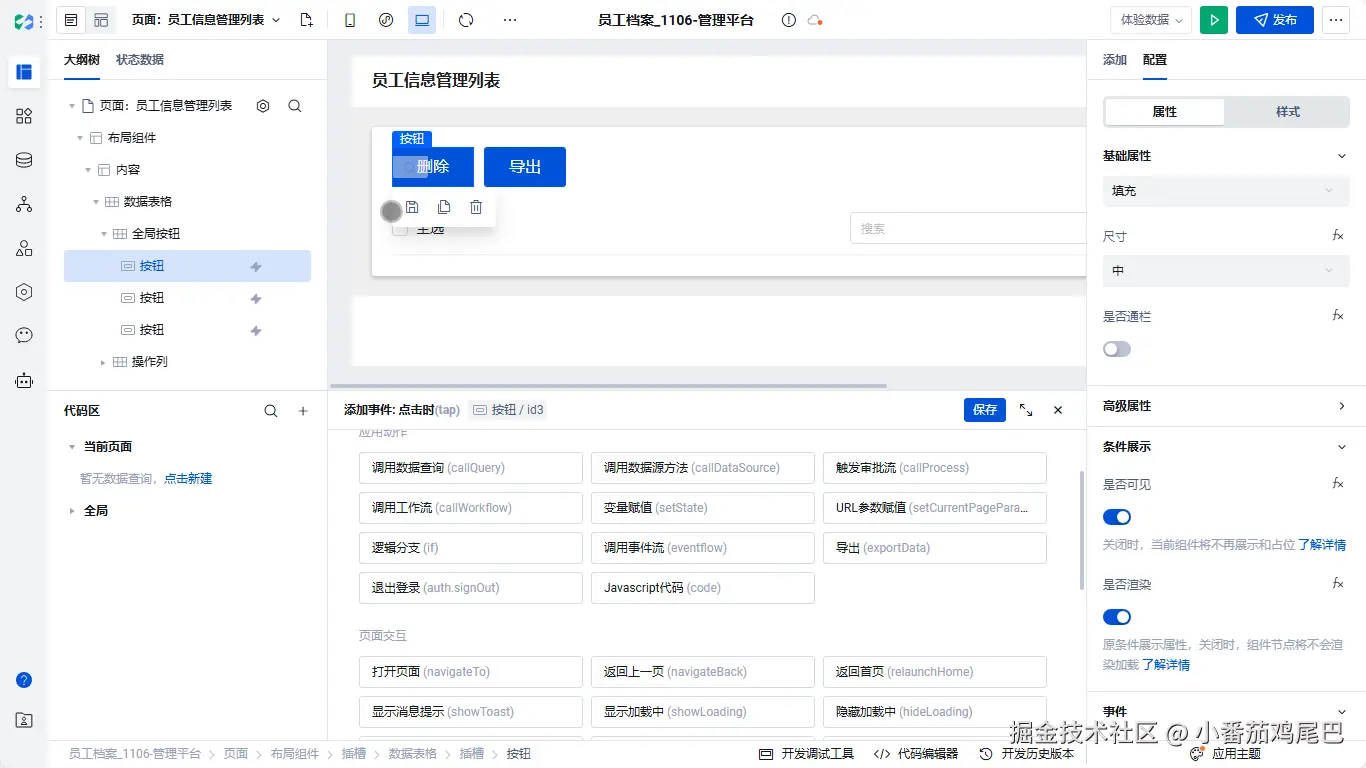
Task: Toggle the 是否可见 switch
Action: click(1117, 517)
